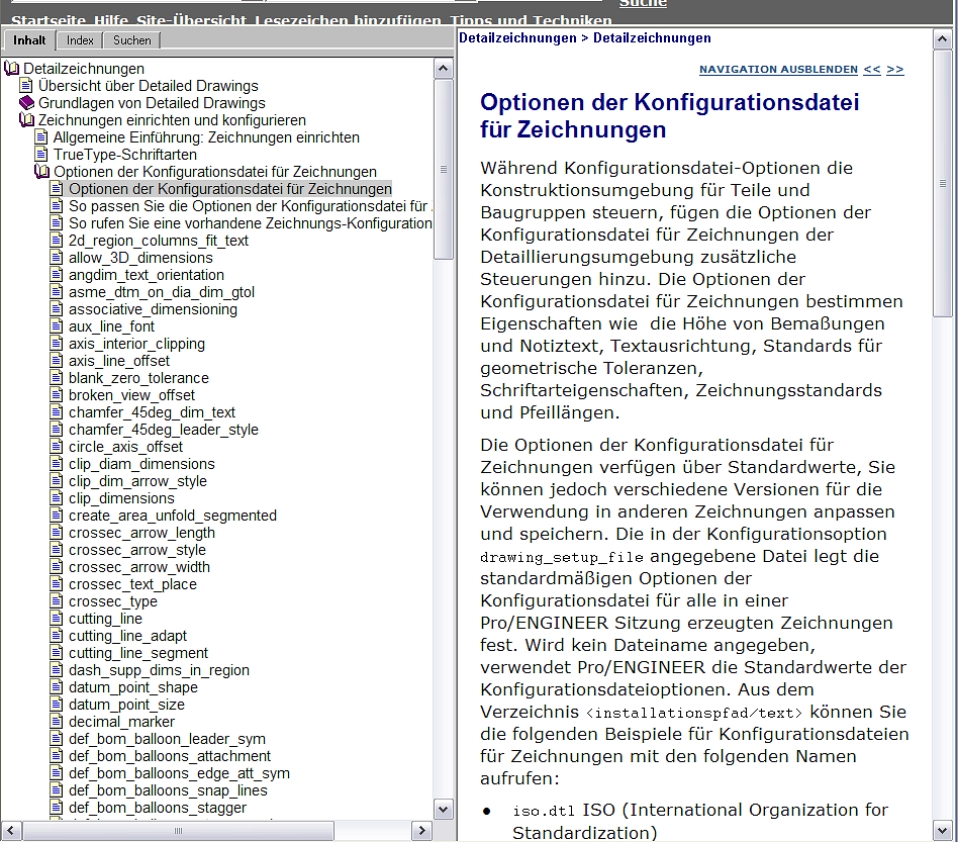
Task: Select tree item crossec_arrow_style
Action: click(x=137, y=549)
